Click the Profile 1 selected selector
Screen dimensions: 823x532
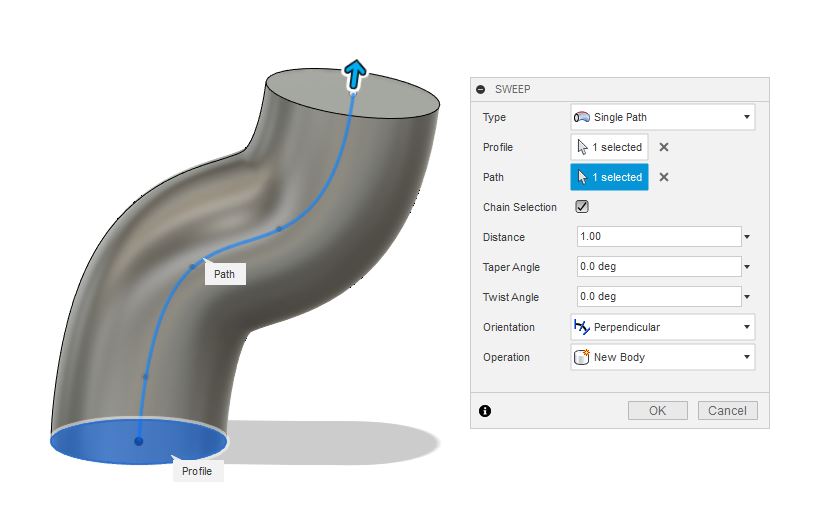coord(609,147)
